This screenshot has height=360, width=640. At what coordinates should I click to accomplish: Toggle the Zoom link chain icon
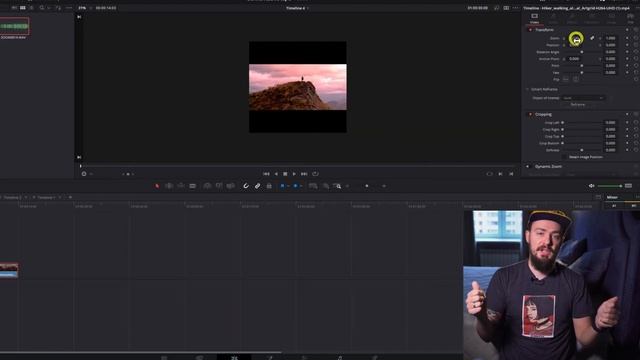pos(592,38)
